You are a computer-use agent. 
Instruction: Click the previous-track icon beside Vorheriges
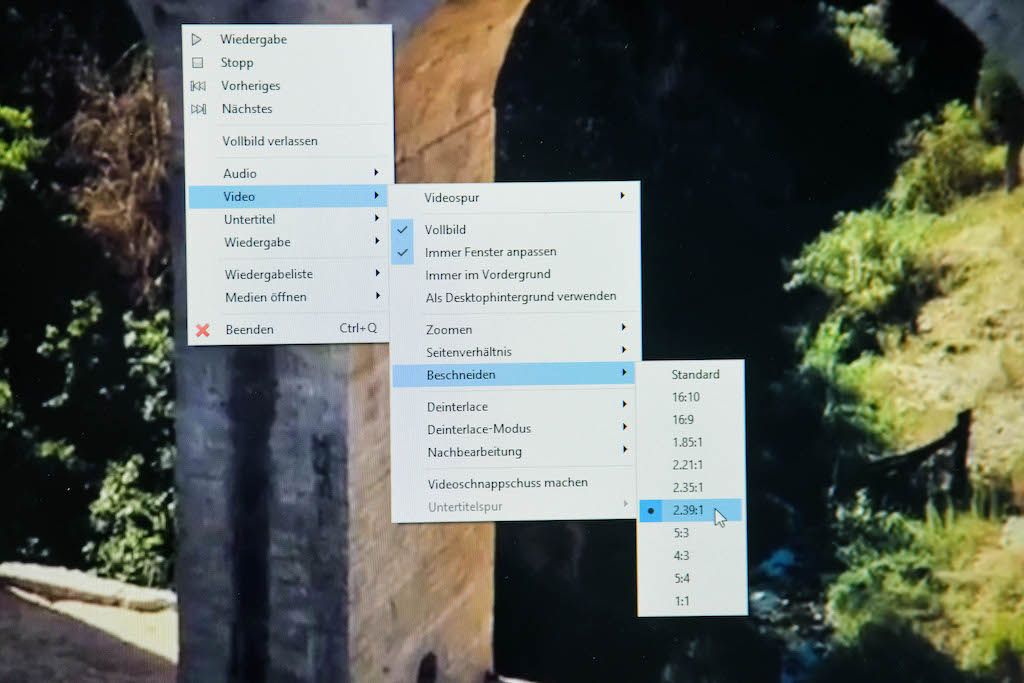pos(198,86)
